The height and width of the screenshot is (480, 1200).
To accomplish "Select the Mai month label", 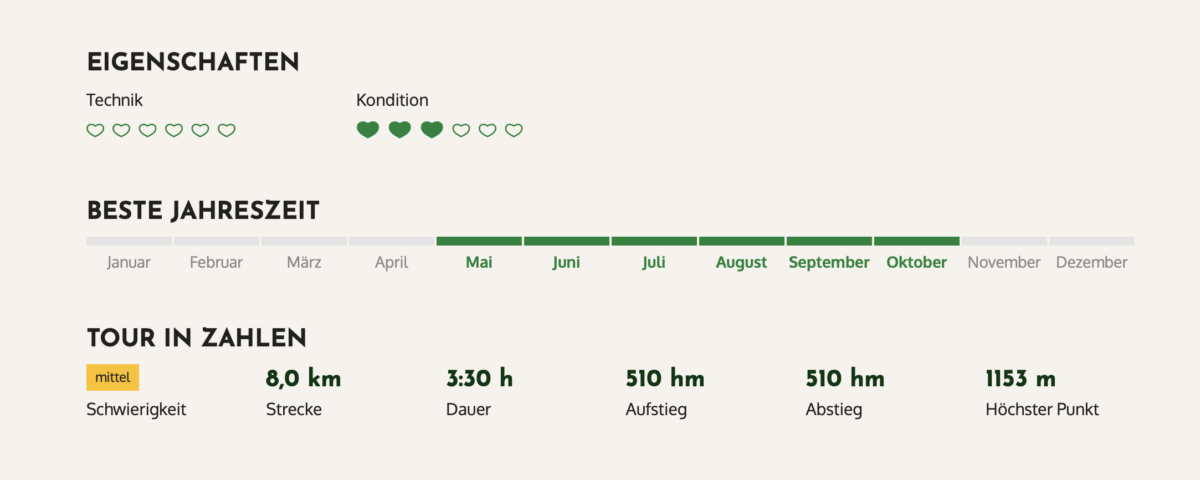I will click(x=479, y=262).
